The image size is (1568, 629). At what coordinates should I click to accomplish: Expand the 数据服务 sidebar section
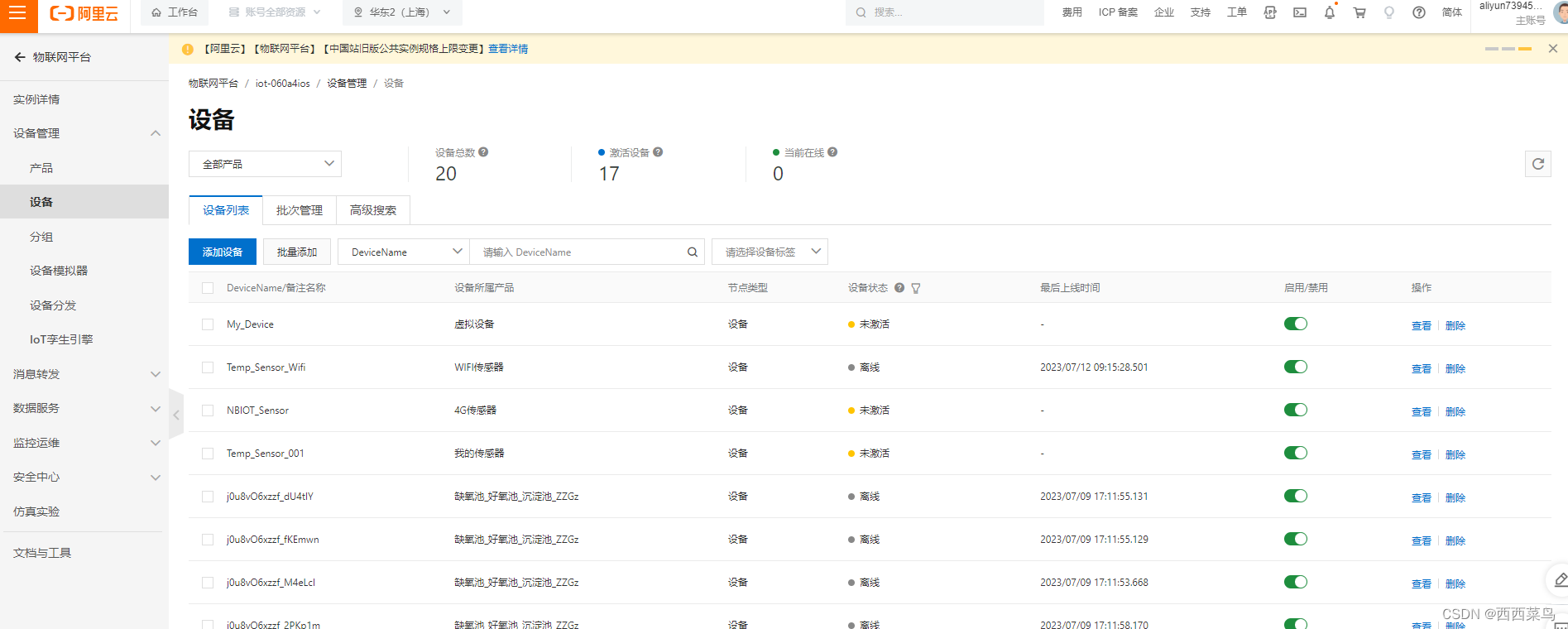pos(156,408)
